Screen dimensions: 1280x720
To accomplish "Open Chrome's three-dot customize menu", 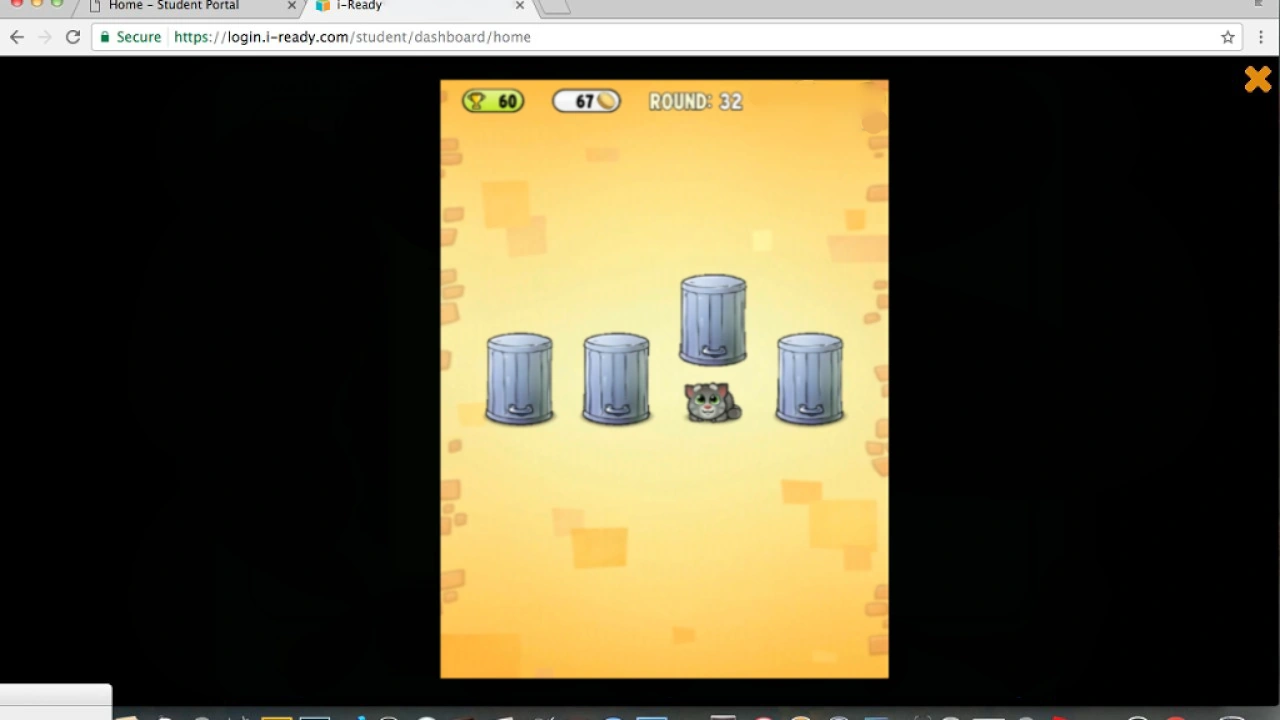I will [1261, 36].
